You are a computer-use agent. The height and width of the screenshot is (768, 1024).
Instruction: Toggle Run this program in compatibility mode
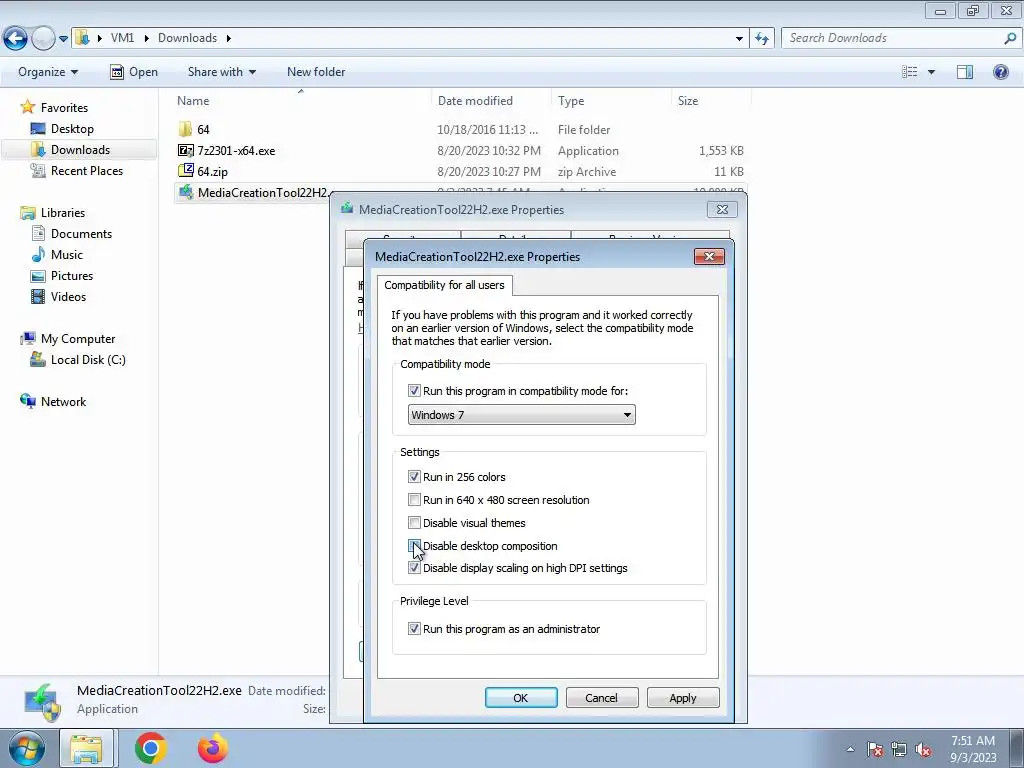click(x=414, y=391)
